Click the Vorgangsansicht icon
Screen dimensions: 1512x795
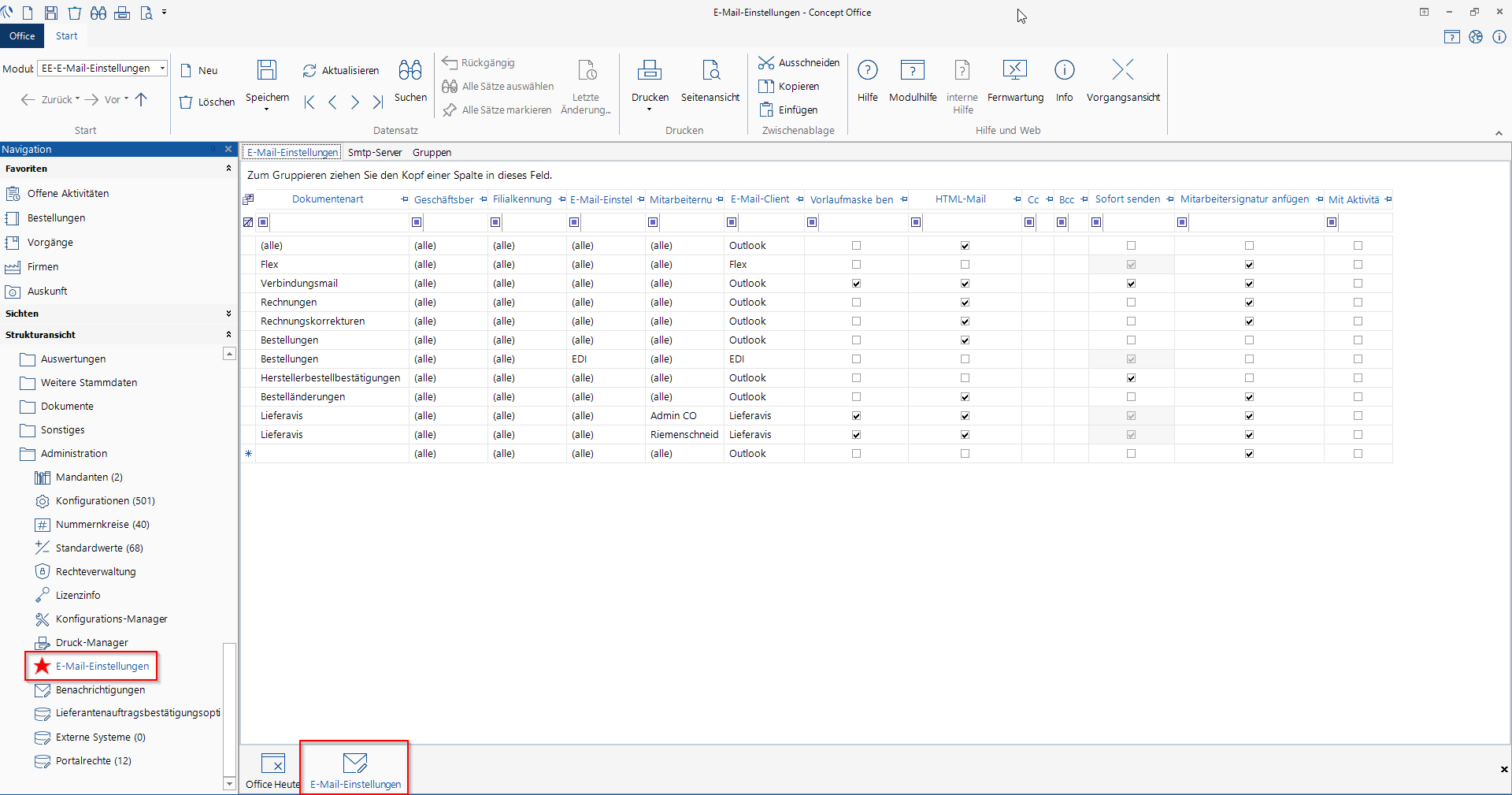click(x=1122, y=70)
